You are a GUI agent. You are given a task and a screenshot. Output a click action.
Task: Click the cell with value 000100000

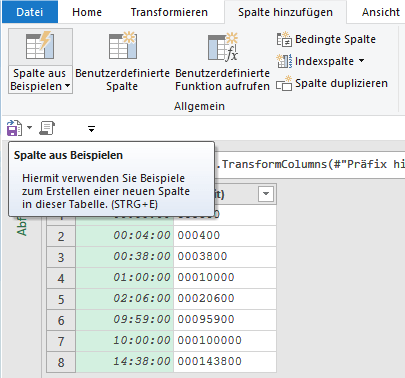coord(225,340)
